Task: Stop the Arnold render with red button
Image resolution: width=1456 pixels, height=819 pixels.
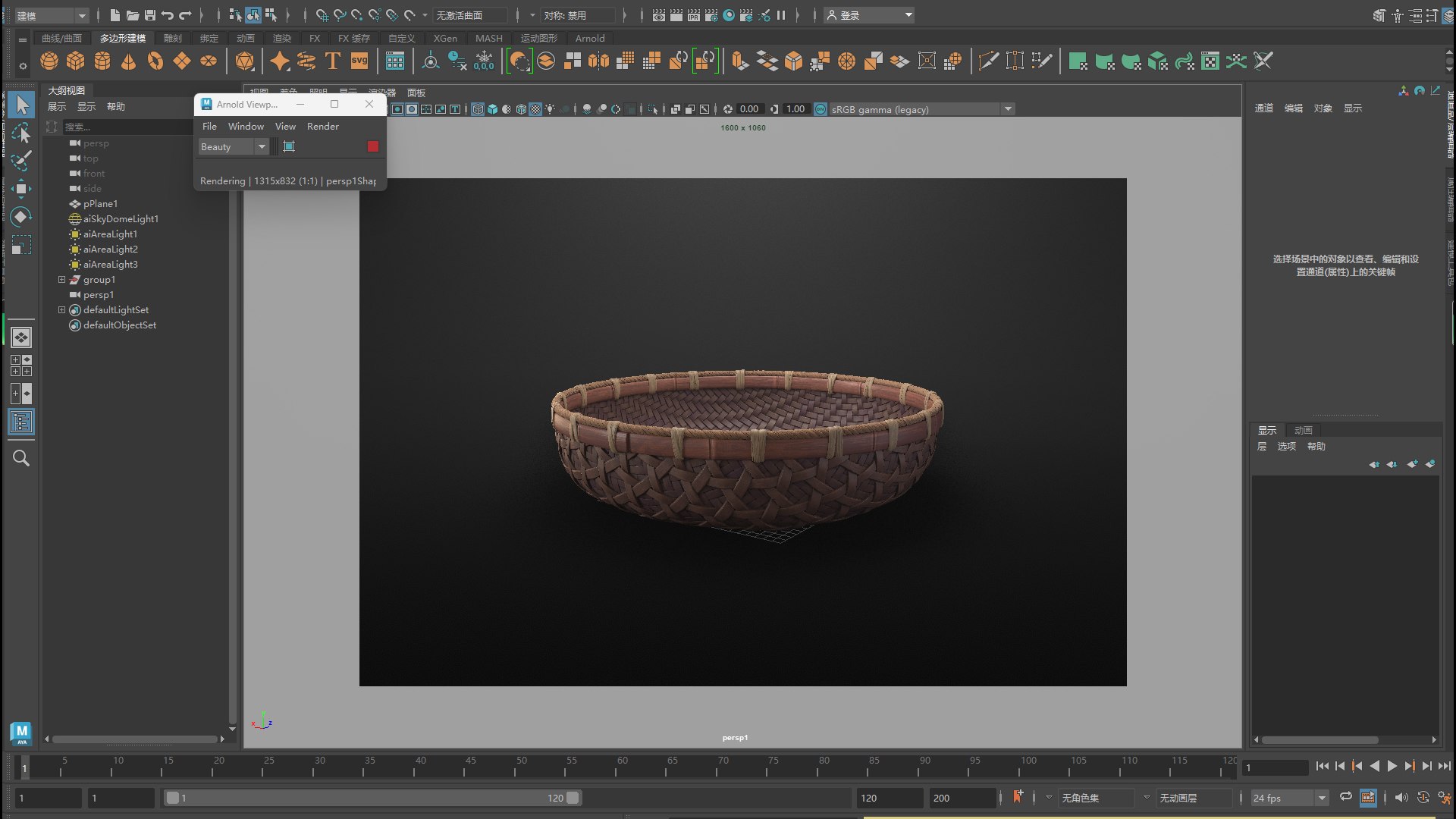Action: (372, 146)
